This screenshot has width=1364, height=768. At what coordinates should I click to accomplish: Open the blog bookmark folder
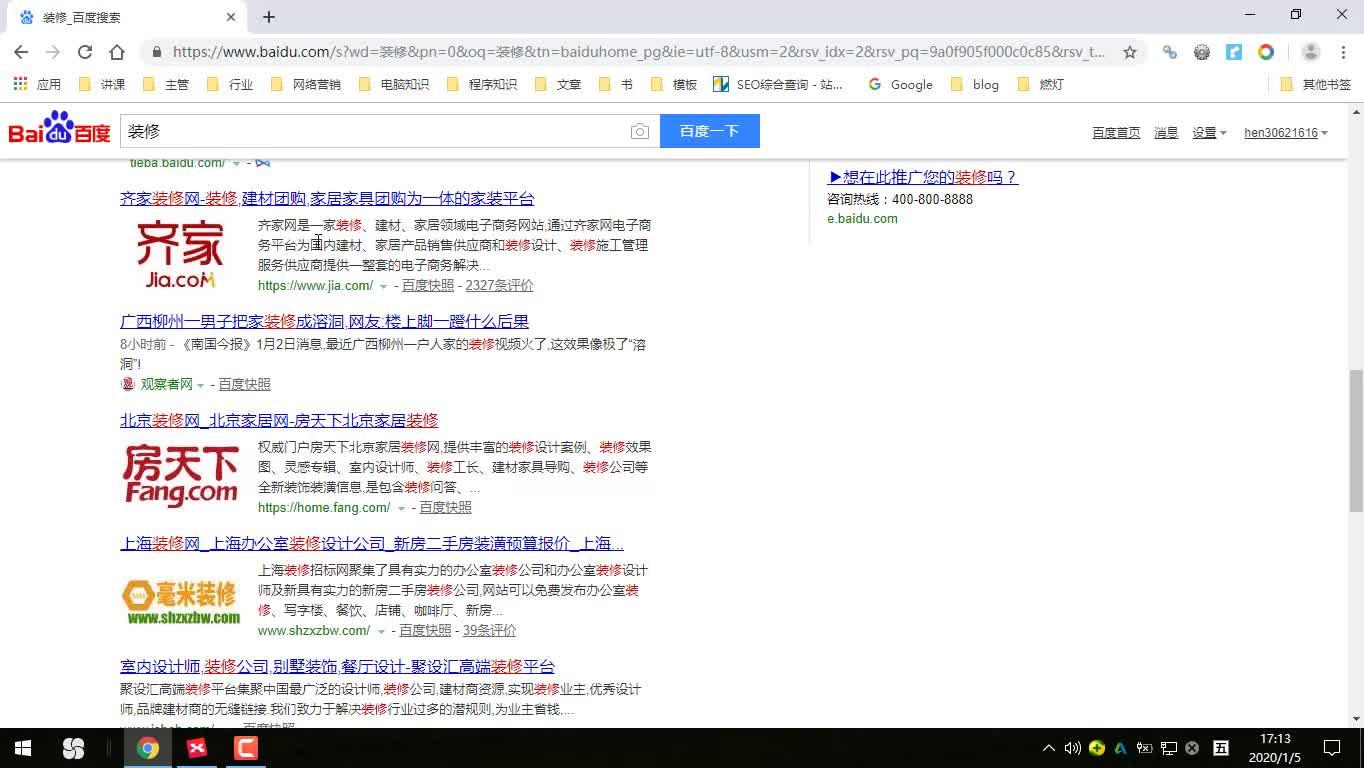click(x=974, y=84)
